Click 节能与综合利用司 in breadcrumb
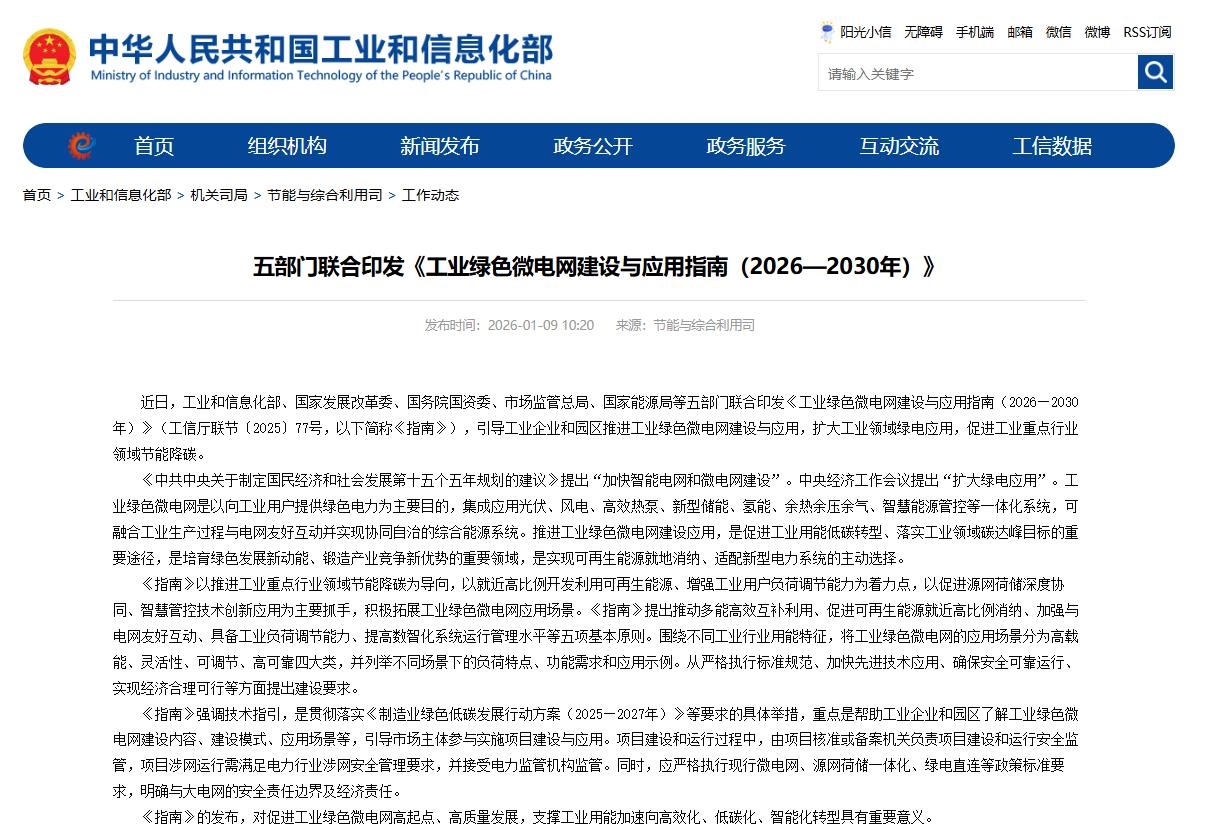 click(x=324, y=195)
